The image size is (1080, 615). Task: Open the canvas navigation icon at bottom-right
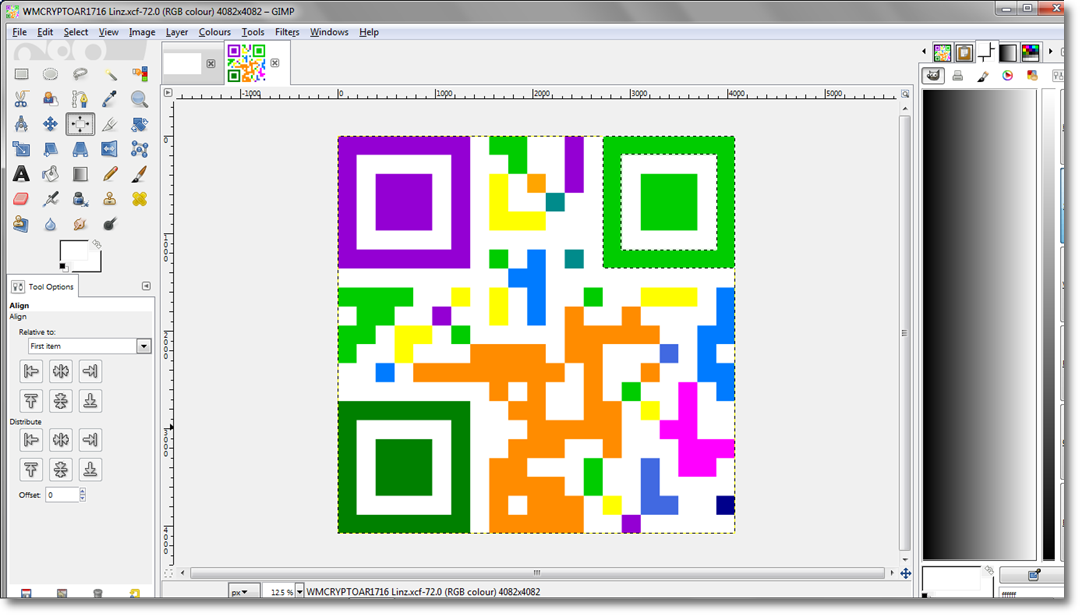[x=906, y=573]
